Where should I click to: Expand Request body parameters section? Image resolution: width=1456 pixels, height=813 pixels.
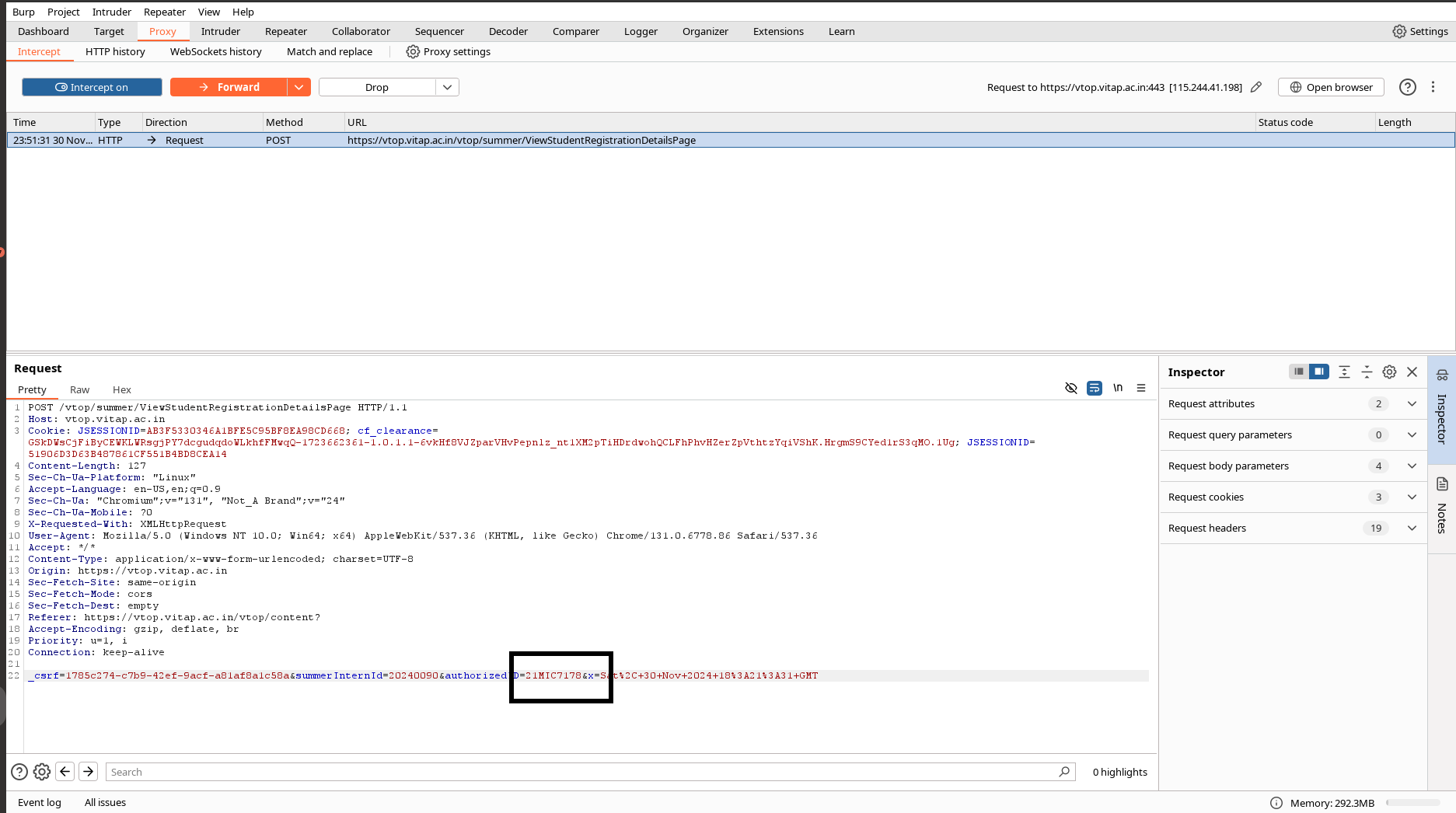[x=1412, y=466]
